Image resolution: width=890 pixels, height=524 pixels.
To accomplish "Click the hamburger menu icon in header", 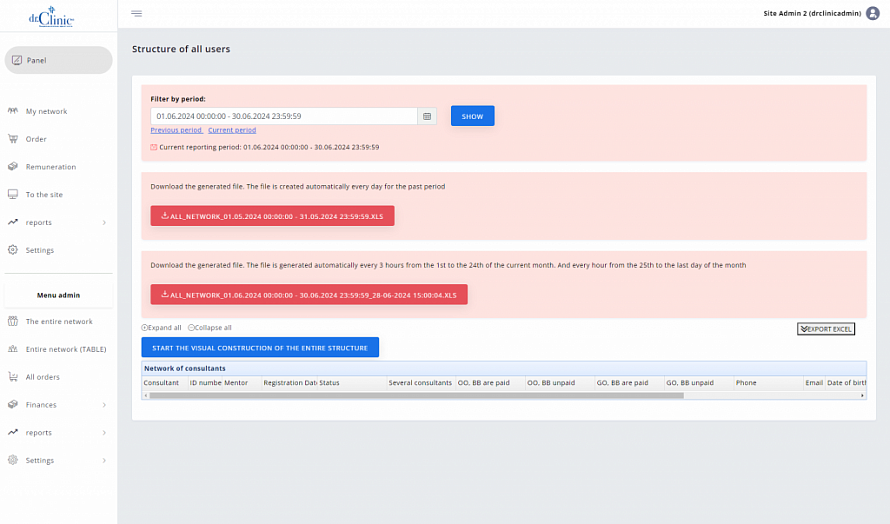I will coord(136,13).
